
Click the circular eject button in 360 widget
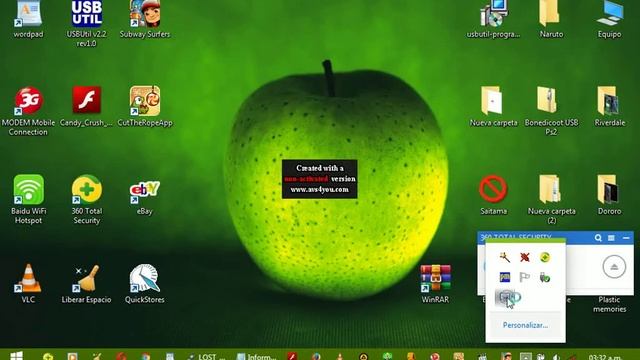[614, 267]
